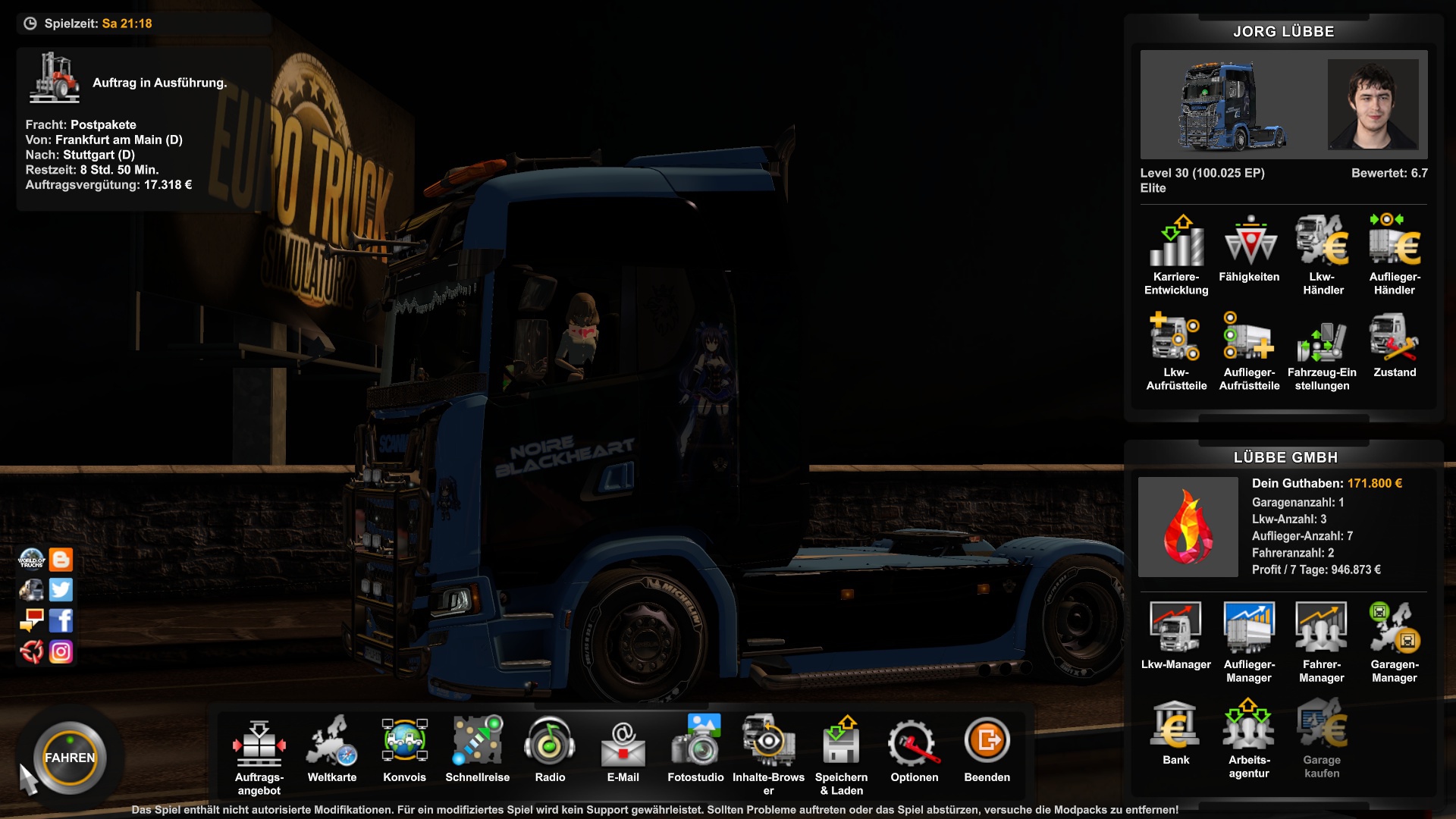Launch the Fotostudio
The height and width of the screenshot is (819, 1456).
tap(696, 749)
